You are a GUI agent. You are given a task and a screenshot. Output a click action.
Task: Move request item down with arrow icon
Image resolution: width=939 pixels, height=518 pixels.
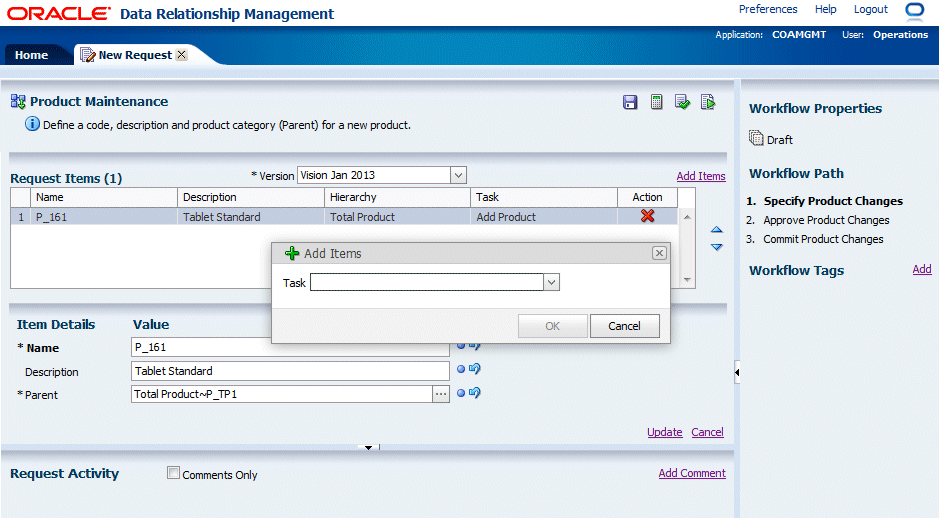coord(716,247)
